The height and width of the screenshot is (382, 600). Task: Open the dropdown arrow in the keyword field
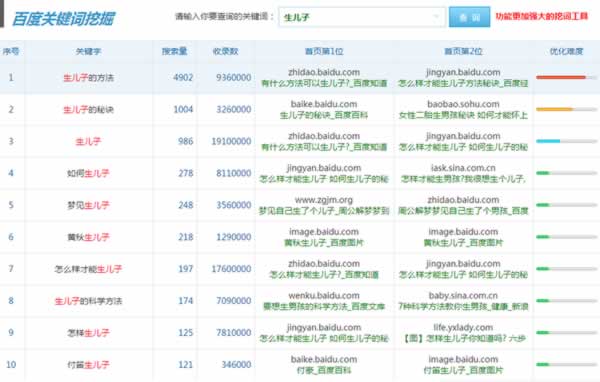(435, 17)
